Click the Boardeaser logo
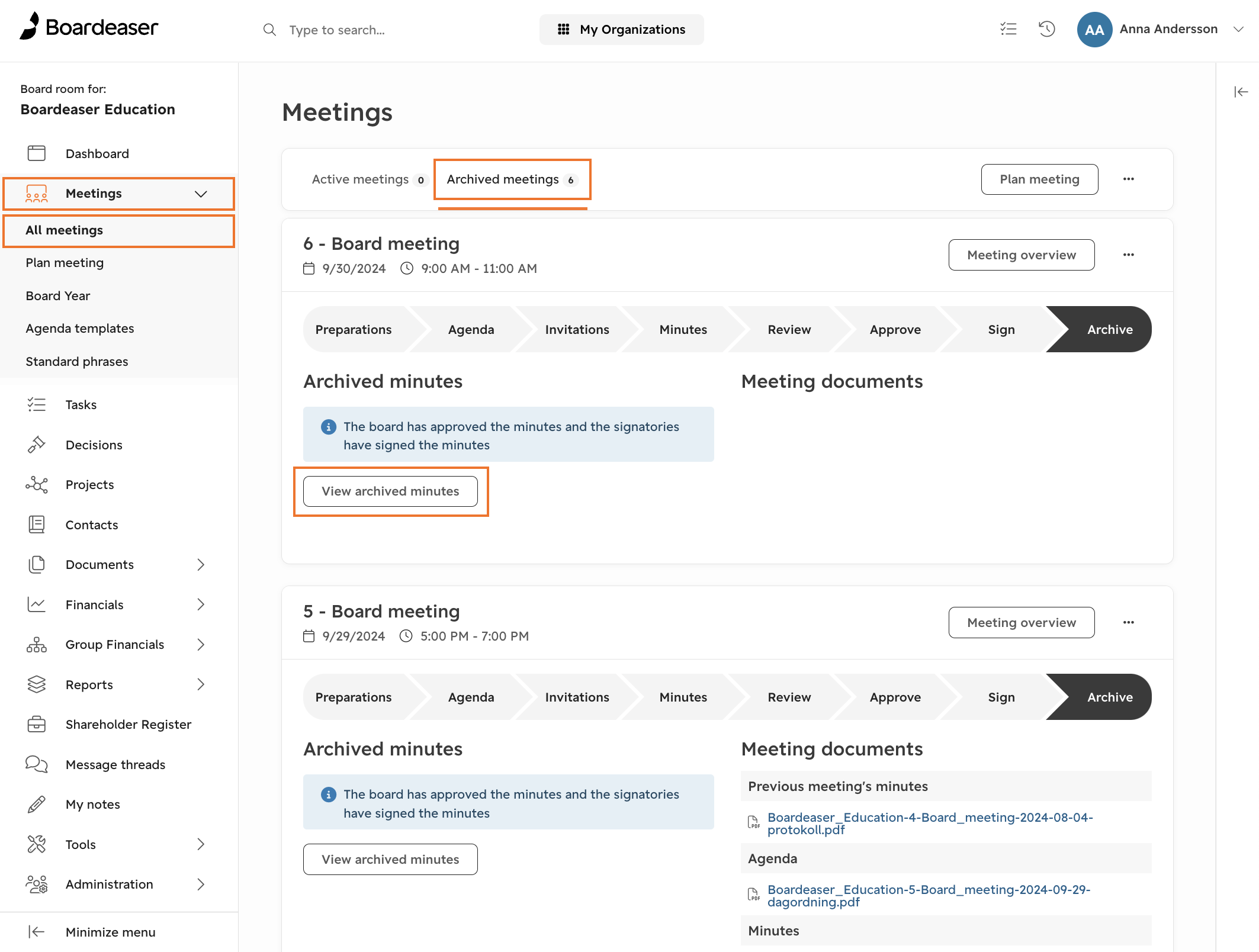 click(x=89, y=27)
